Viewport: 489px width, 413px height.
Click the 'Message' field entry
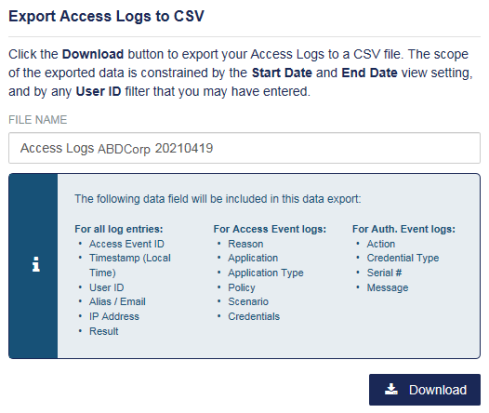click(x=387, y=287)
